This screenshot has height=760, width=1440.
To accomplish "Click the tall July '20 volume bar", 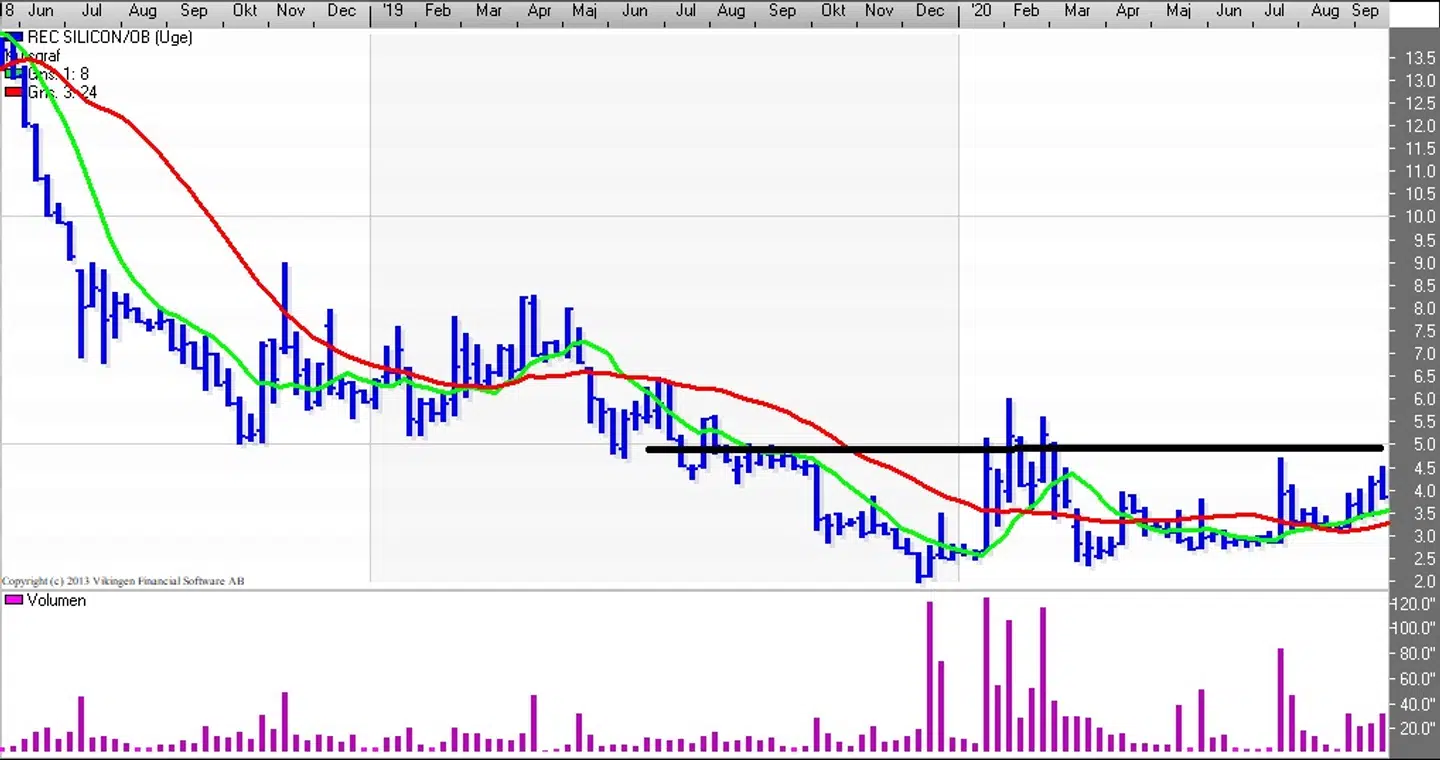I will tap(1280, 700).
